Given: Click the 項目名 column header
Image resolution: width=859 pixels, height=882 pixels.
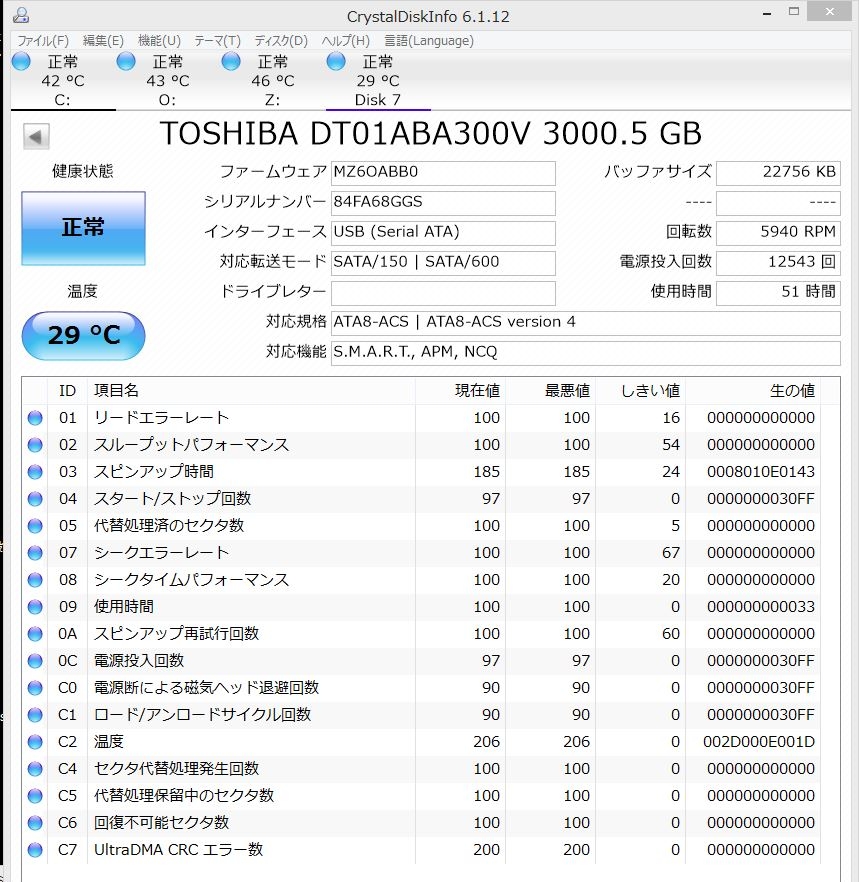Looking at the screenshot, I should click(251, 390).
